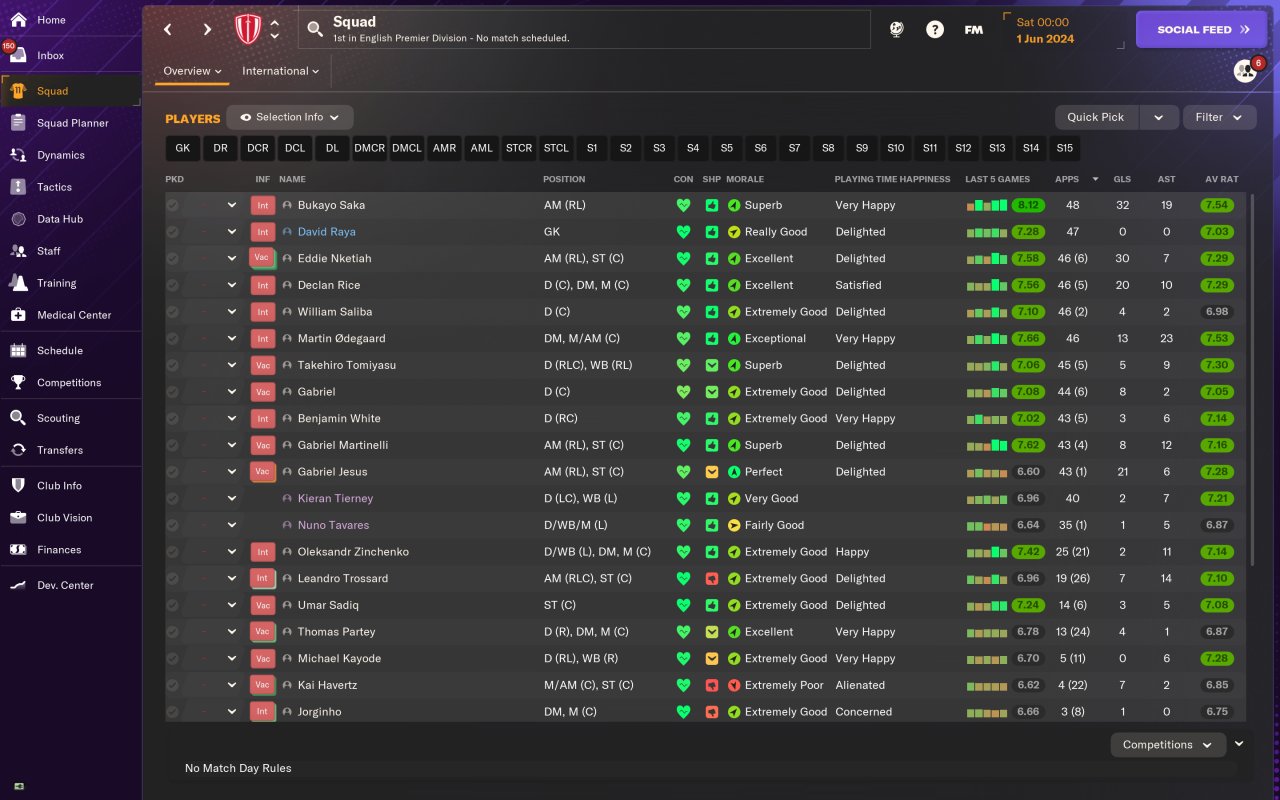
Task: Tick the pick checkbox for Declan Rice
Action: 173,285
